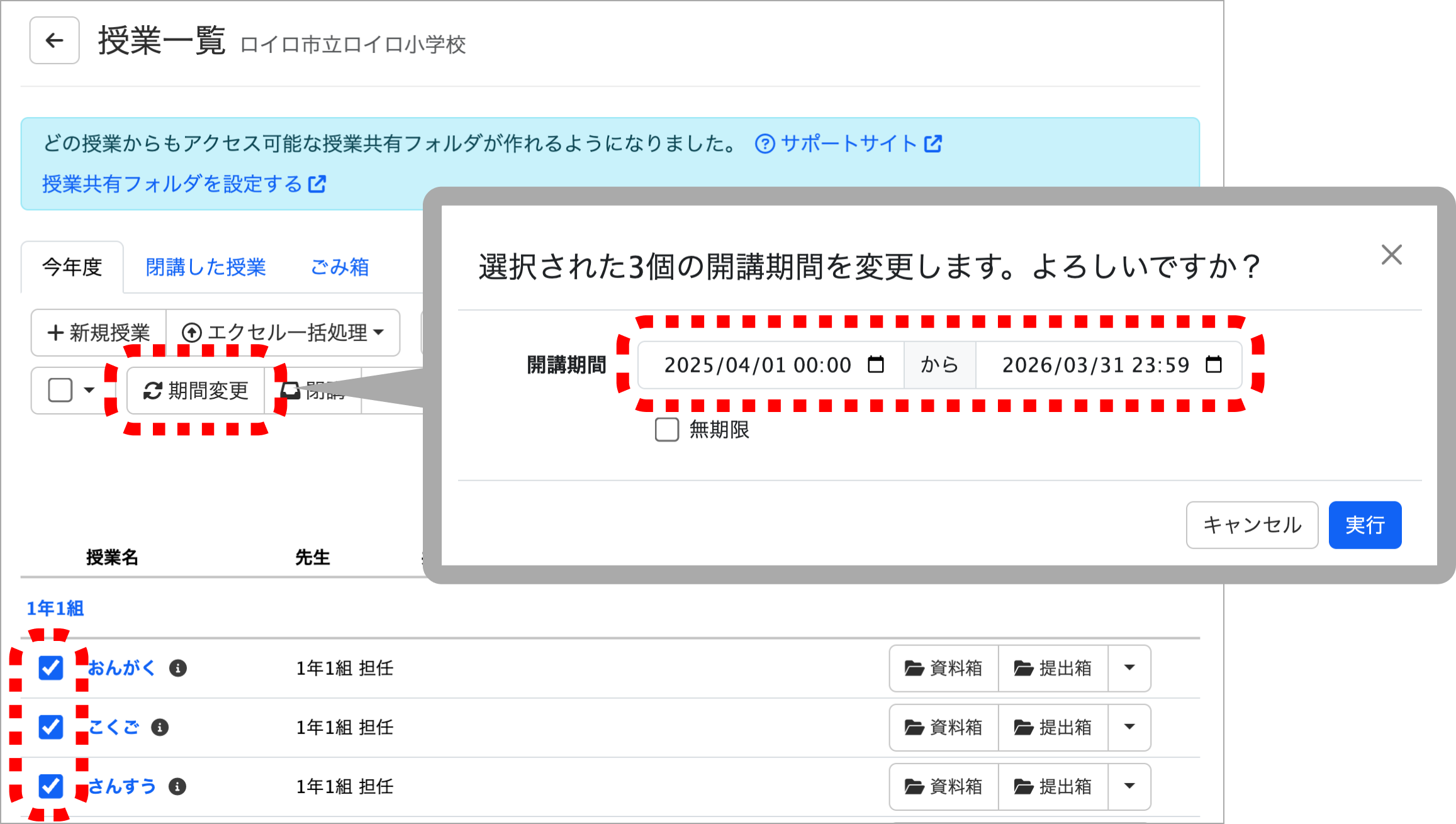The height and width of the screenshot is (824, 1456).
Task: Click the 実行 button
Action: 1365,525
